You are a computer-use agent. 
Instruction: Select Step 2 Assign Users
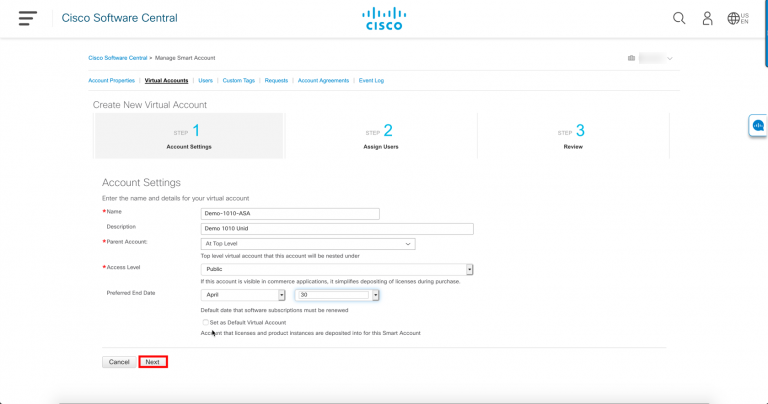point(381,136)
